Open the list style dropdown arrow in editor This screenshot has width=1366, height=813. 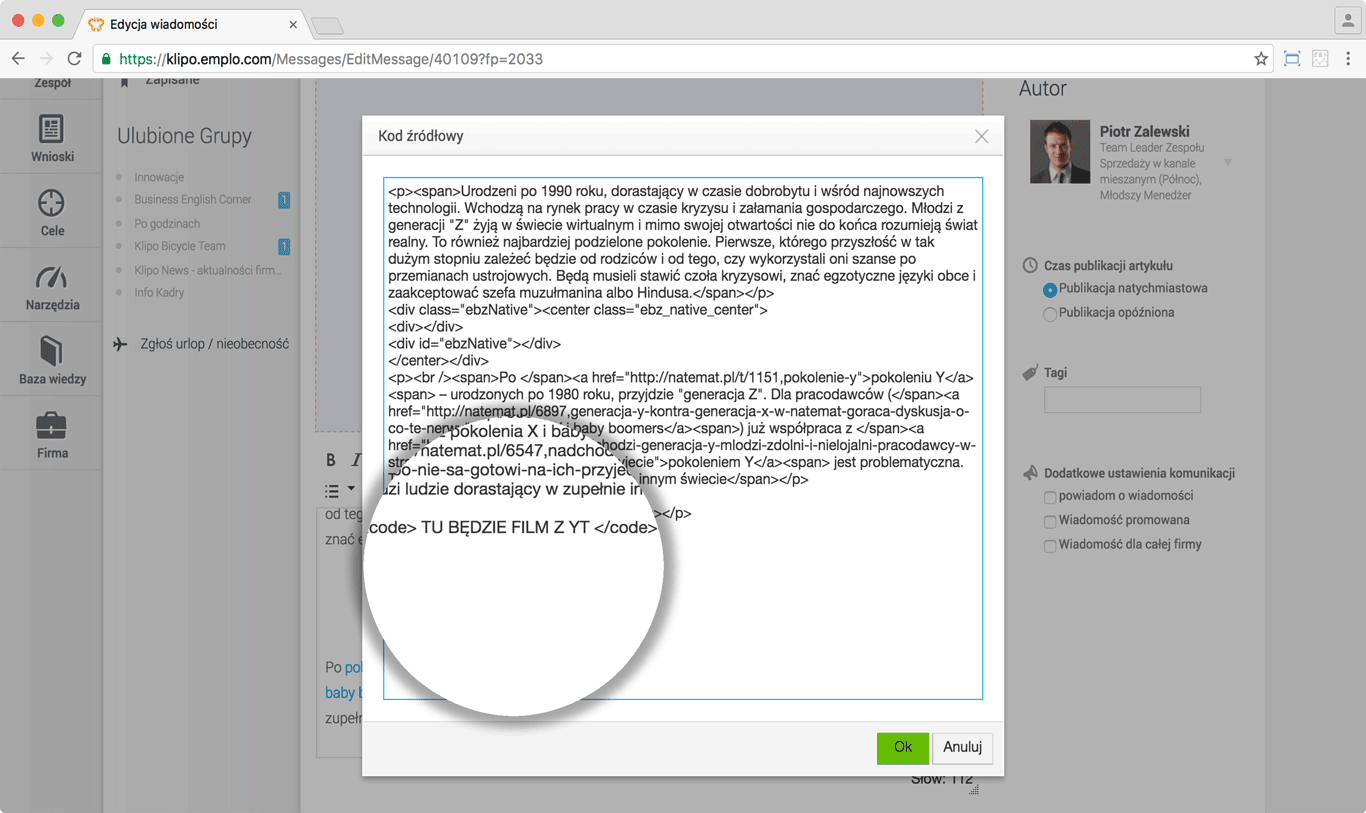pos(351,490)
